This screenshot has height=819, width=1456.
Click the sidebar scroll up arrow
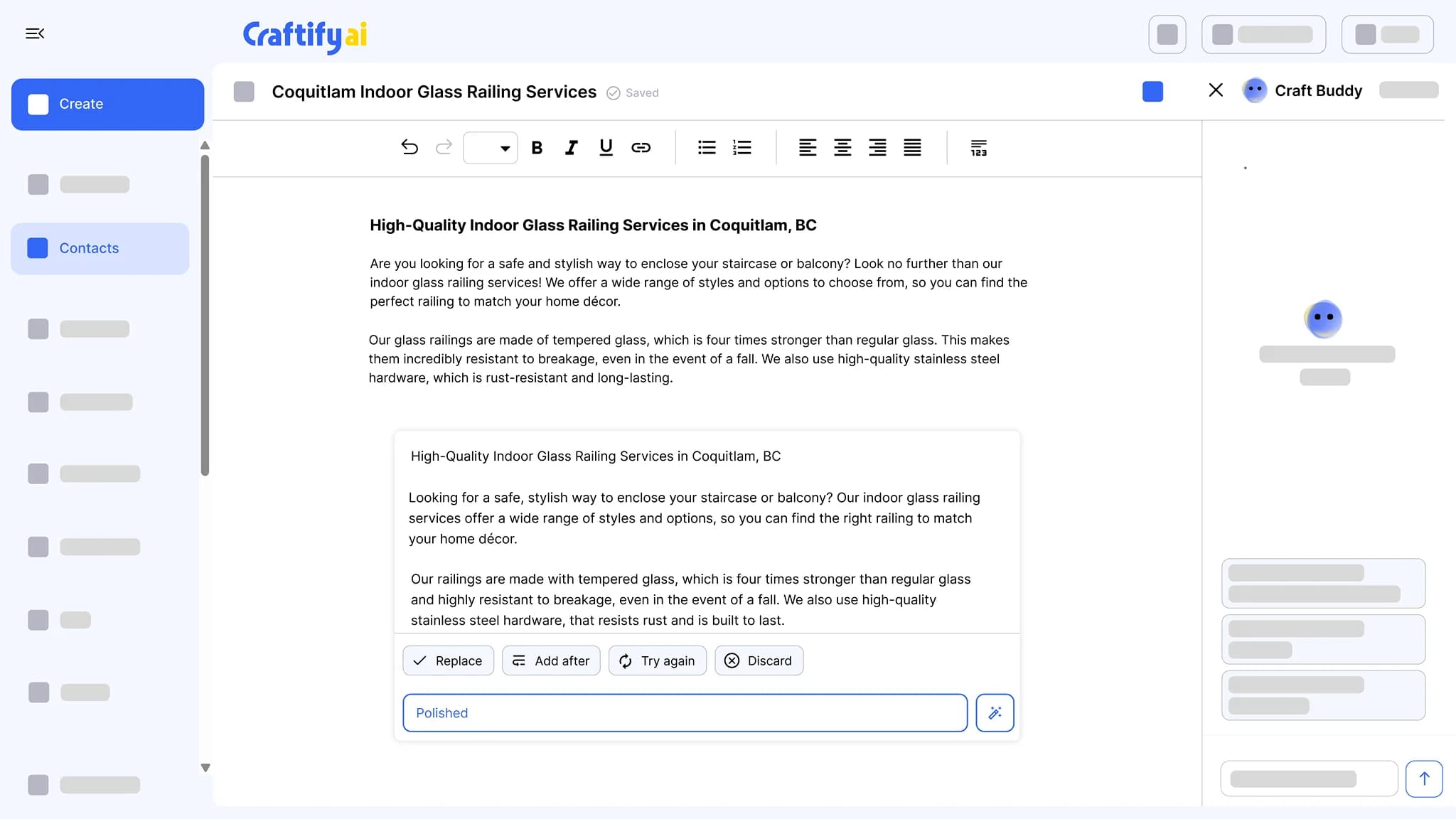point(205,145)
